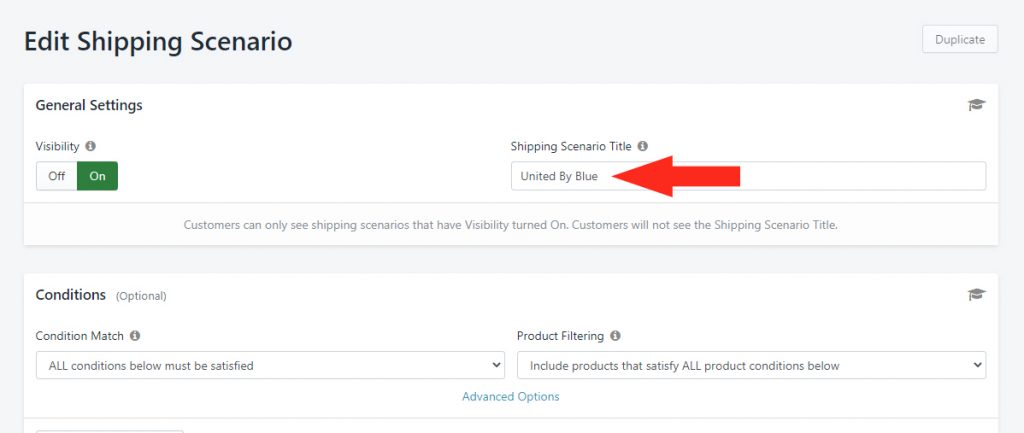This screenshot has width=1024, height=433.
Task: Click the Product Filtering info icon
Action: pos(615,336)
